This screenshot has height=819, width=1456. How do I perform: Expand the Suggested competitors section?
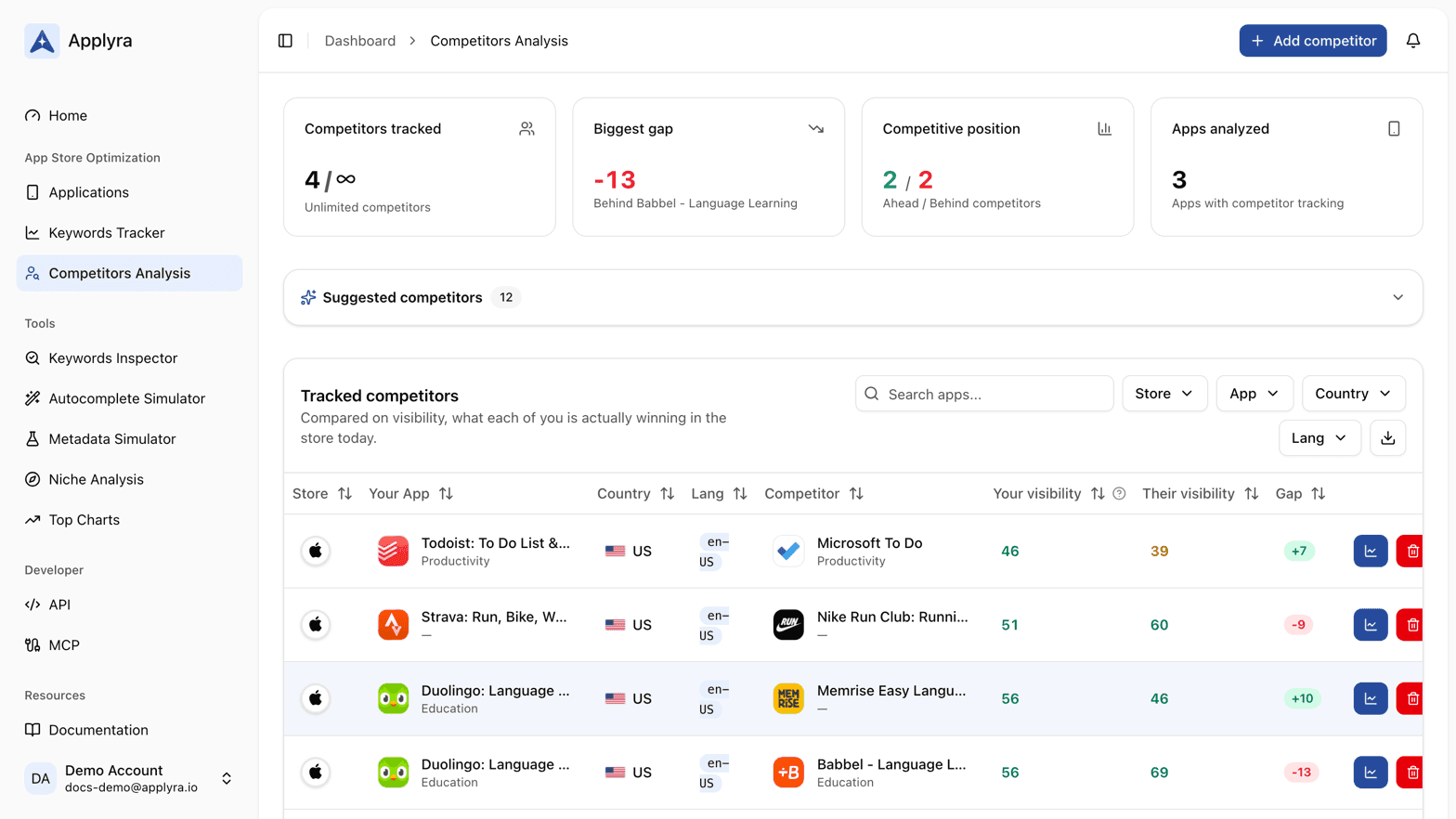pos(1397,298)
